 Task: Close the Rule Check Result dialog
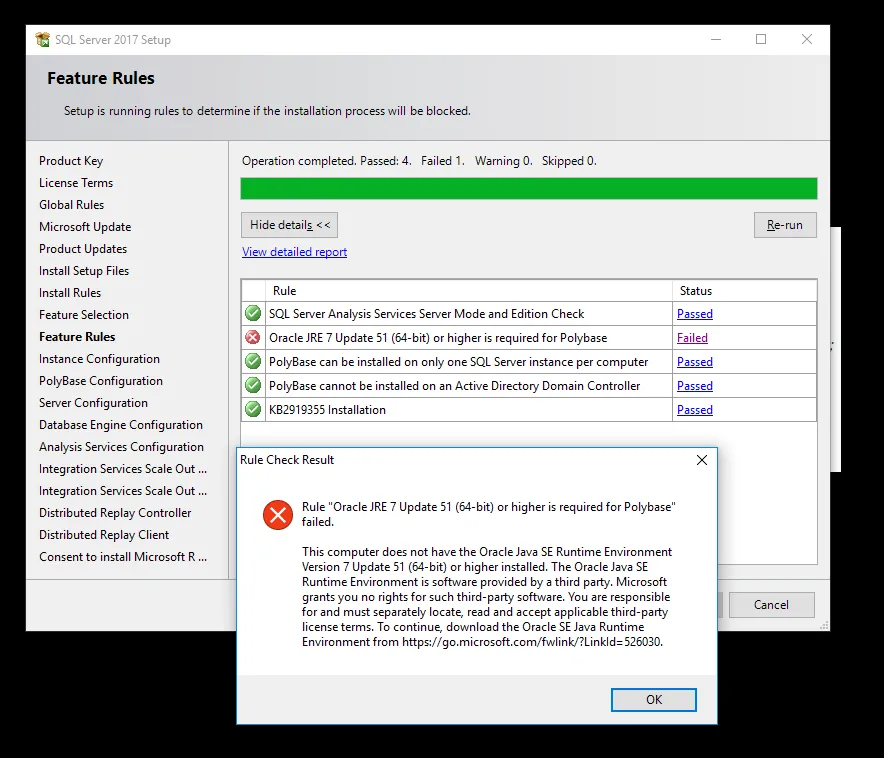coord(702,460)
